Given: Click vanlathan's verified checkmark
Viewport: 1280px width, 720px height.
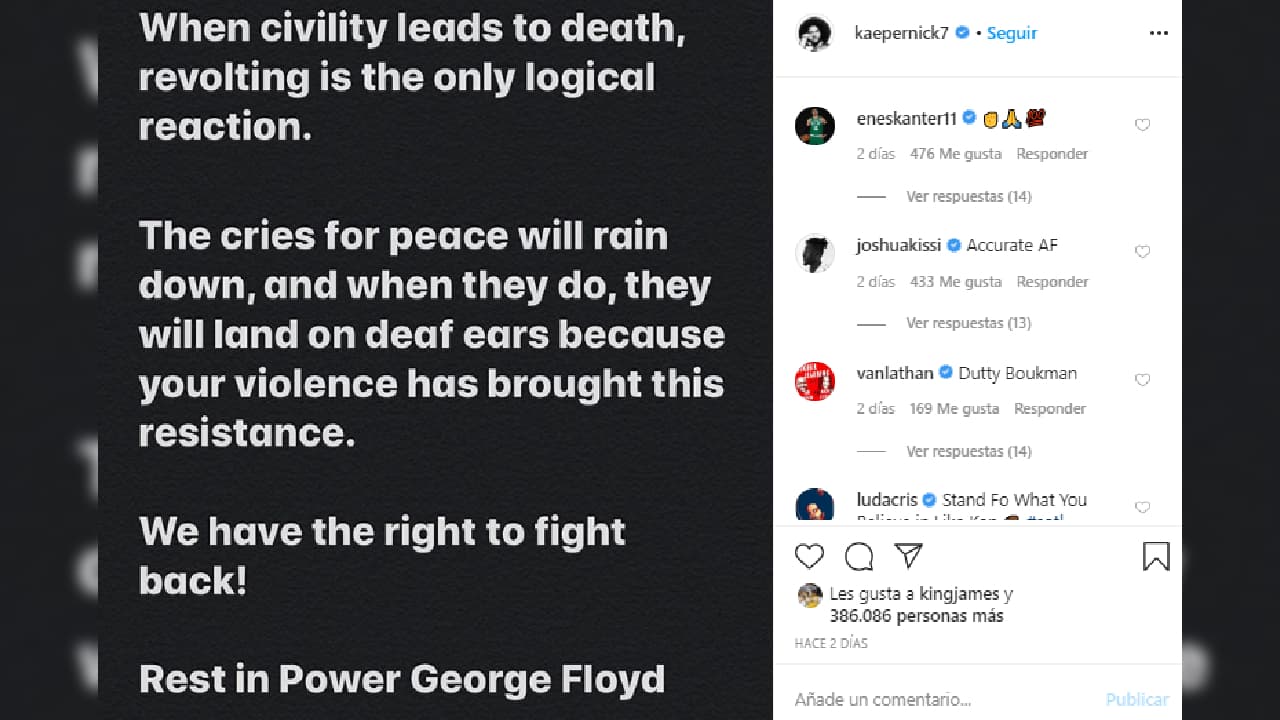Looking at the screenshot, I should click(945, 371).
